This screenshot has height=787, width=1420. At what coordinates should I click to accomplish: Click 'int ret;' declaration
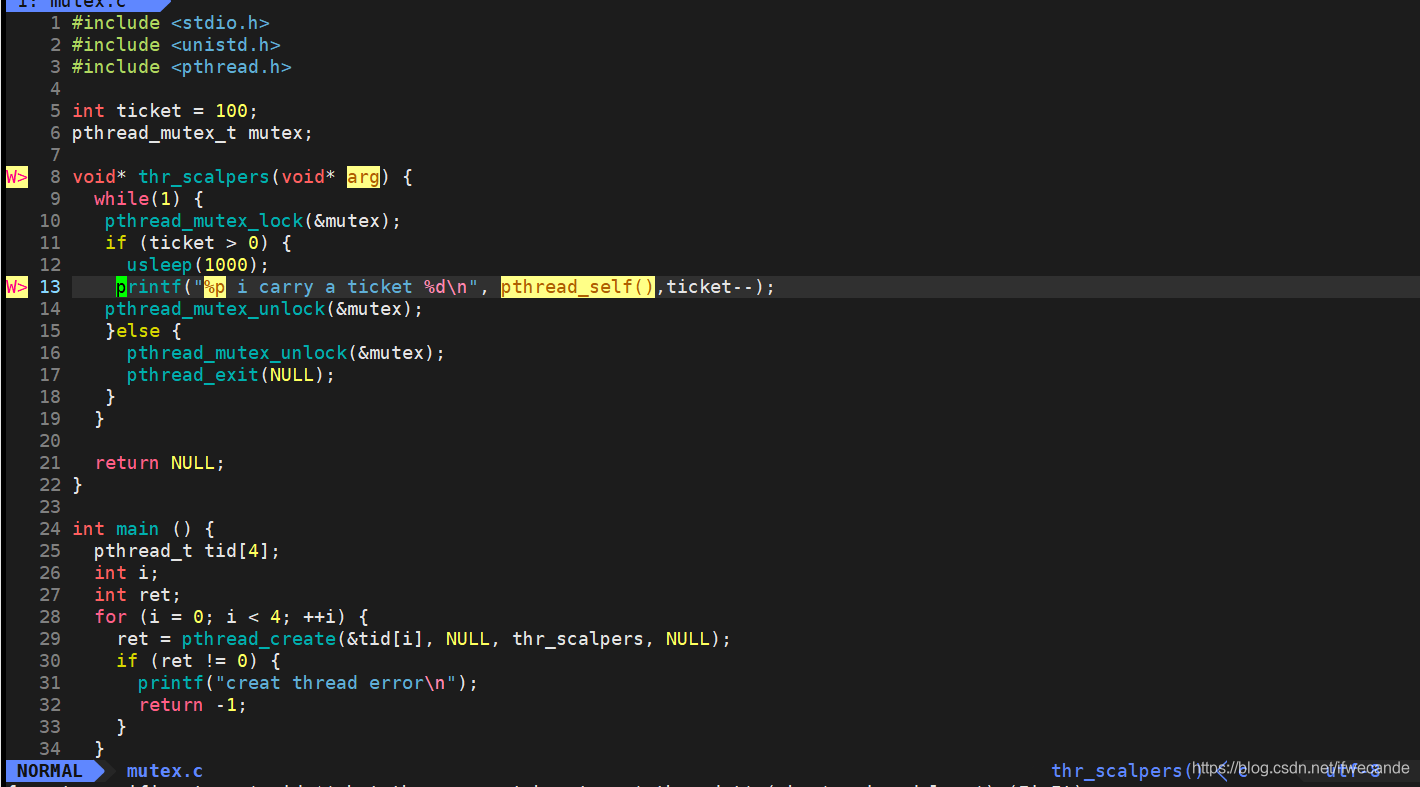(x=138, y=595)
